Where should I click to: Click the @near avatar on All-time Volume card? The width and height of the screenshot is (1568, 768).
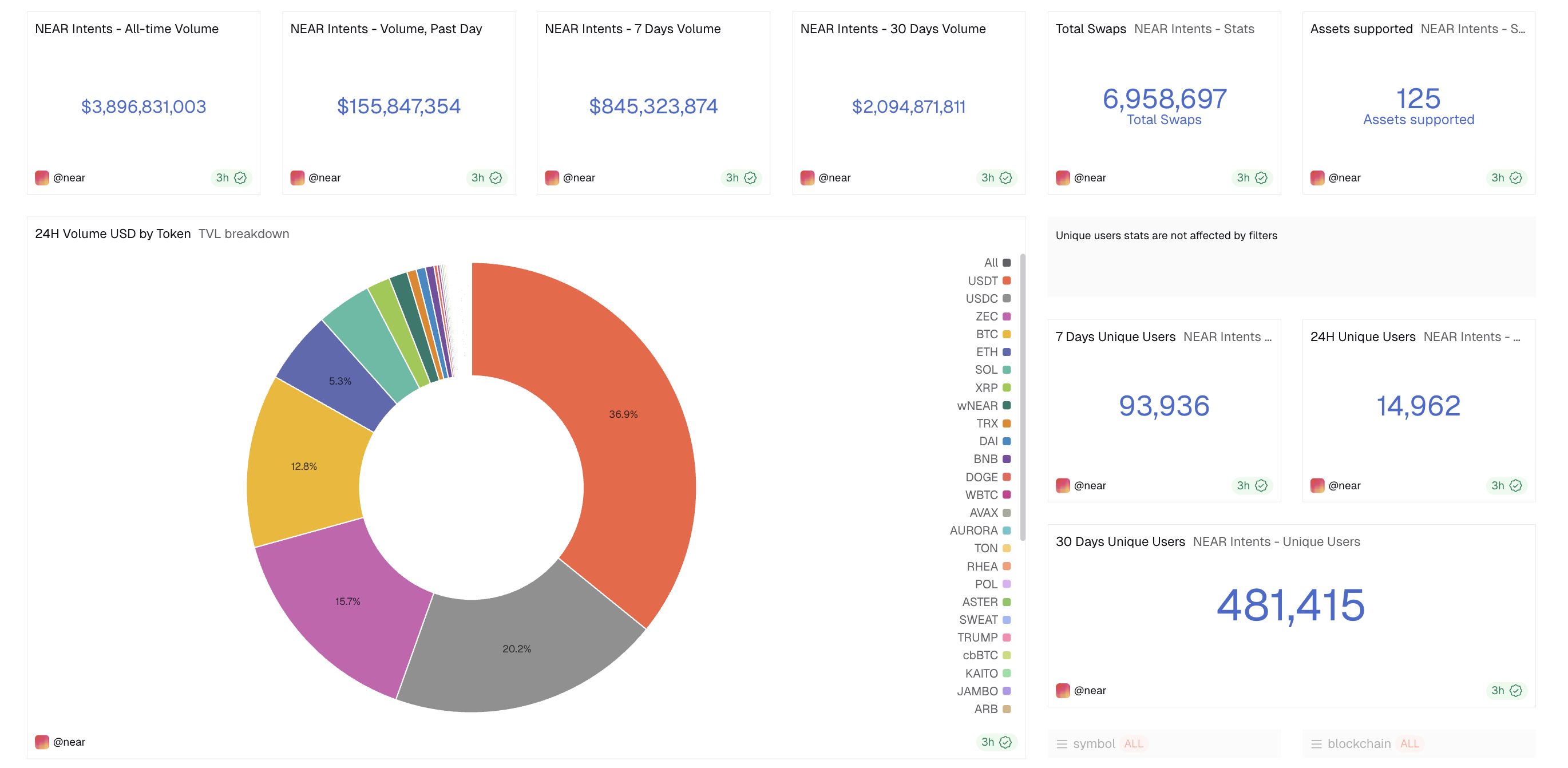(42, 178)
